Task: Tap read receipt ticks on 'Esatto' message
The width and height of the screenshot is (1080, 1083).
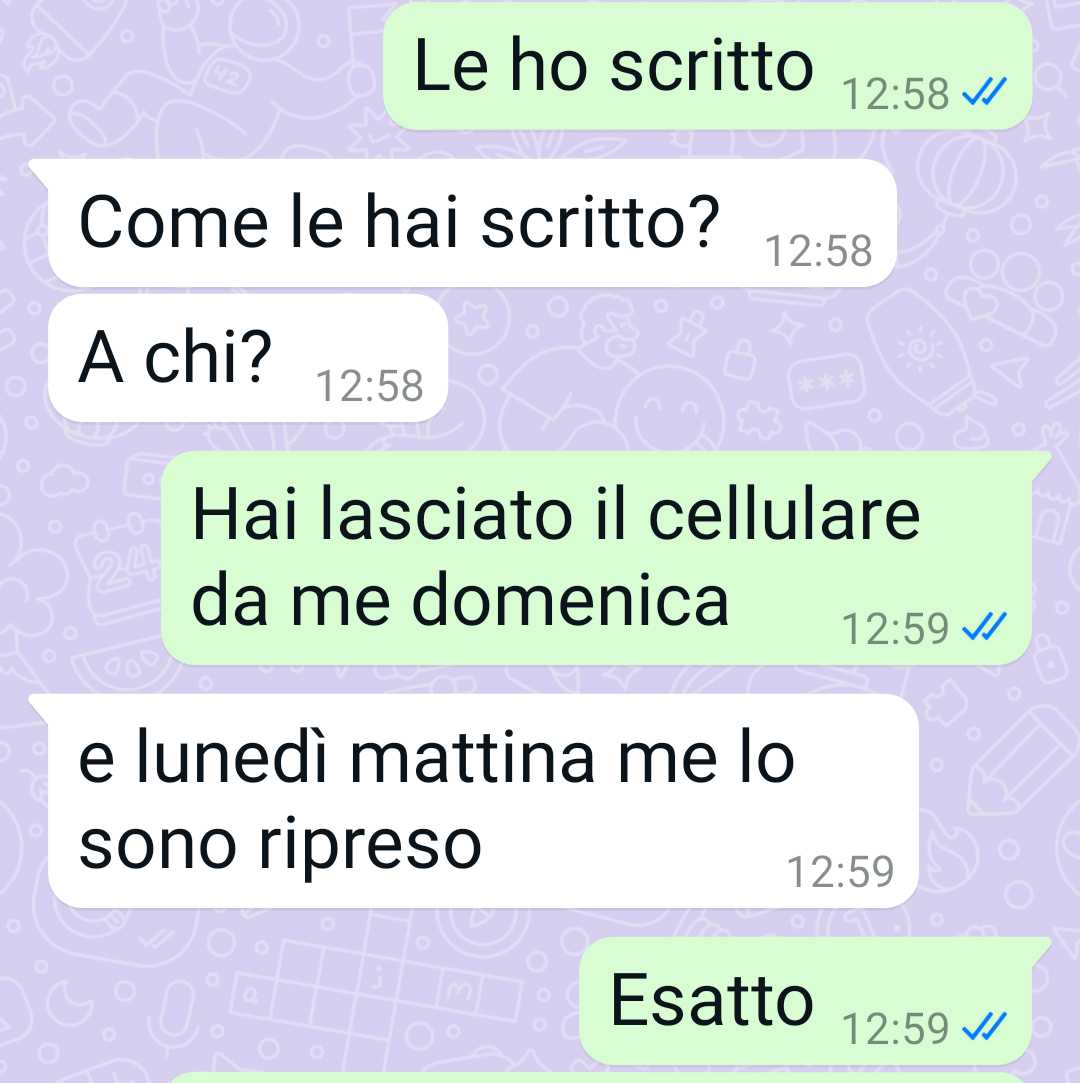Action: point(985,1026)
